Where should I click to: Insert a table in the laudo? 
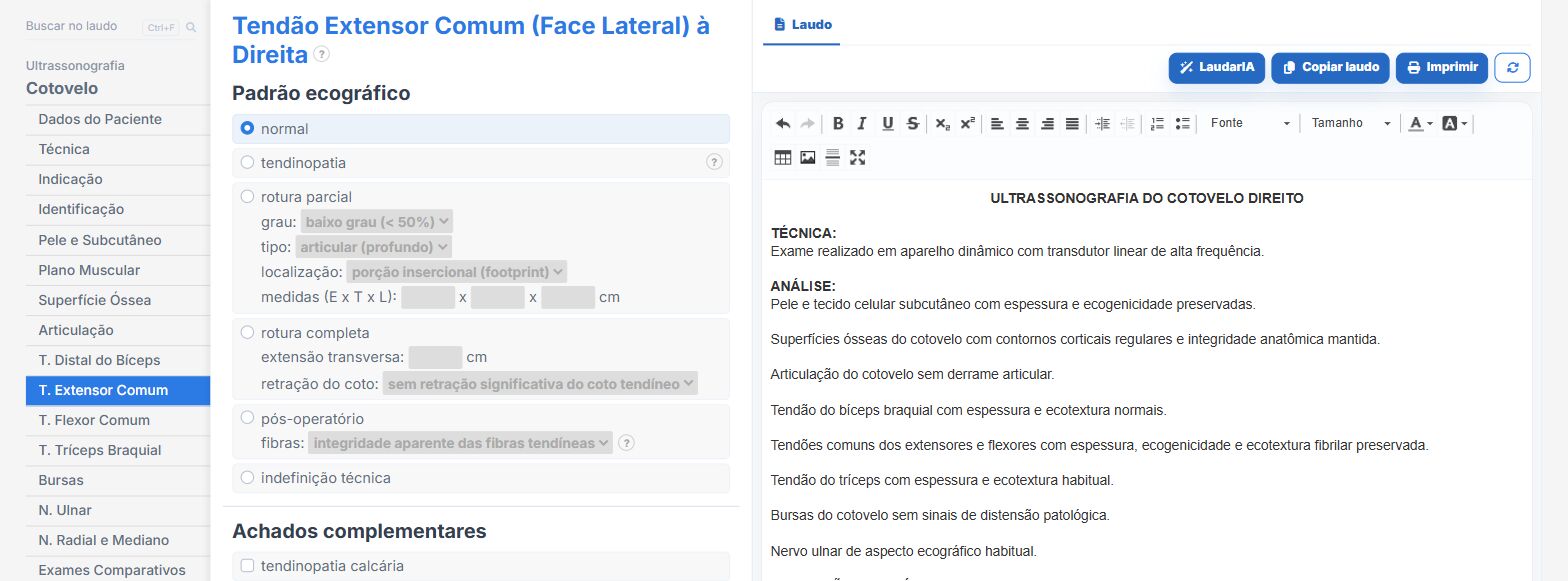point(783,157)
